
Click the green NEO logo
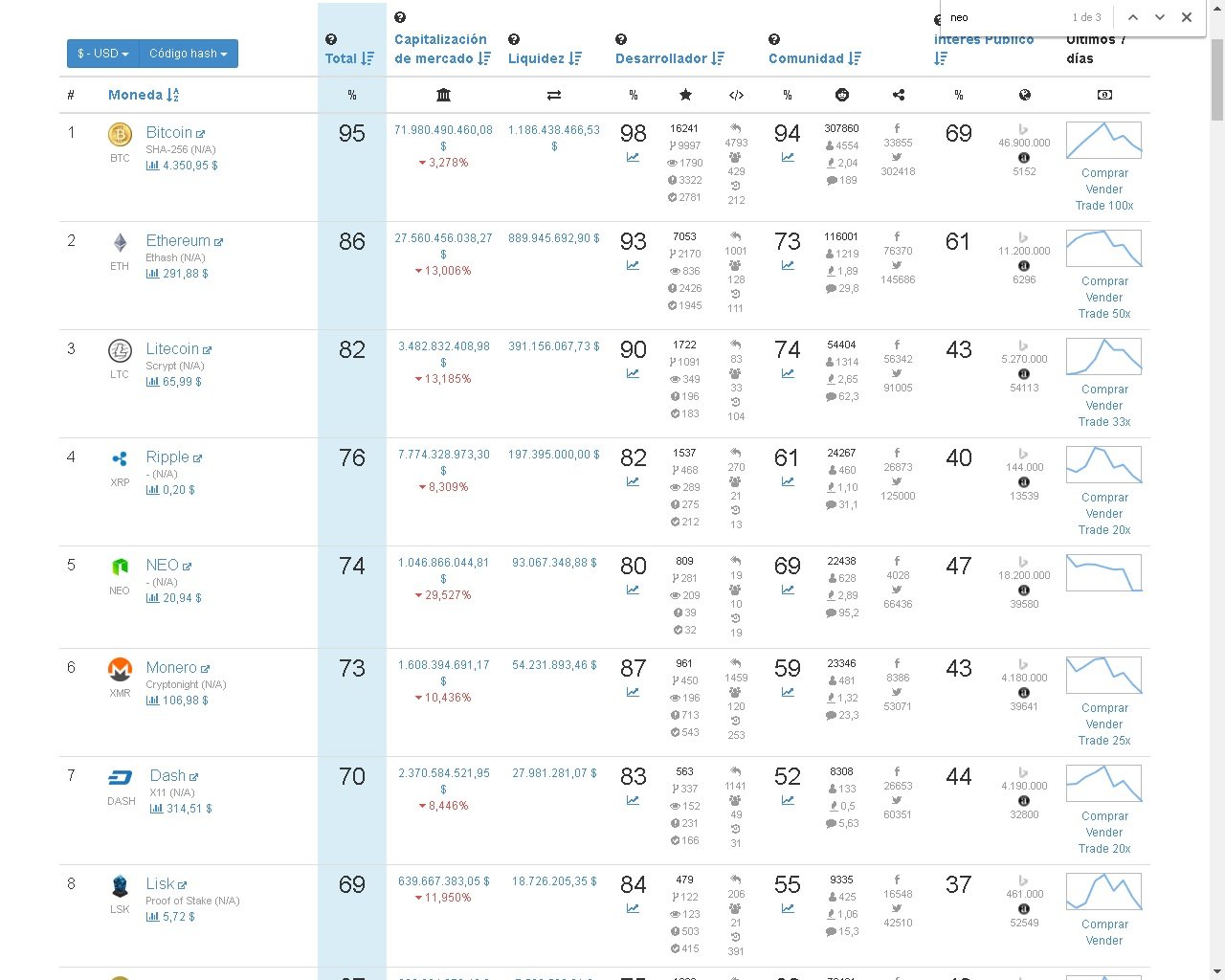coord(120,567)
